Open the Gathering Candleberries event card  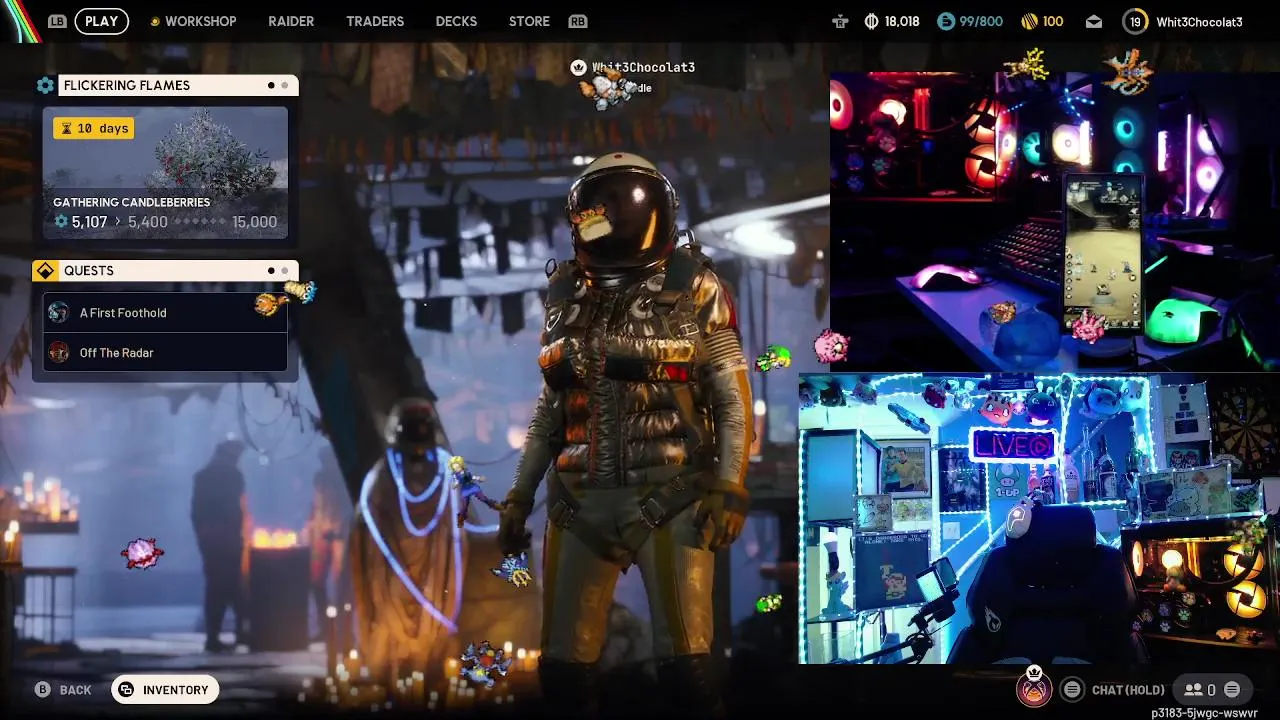point(165,172)
